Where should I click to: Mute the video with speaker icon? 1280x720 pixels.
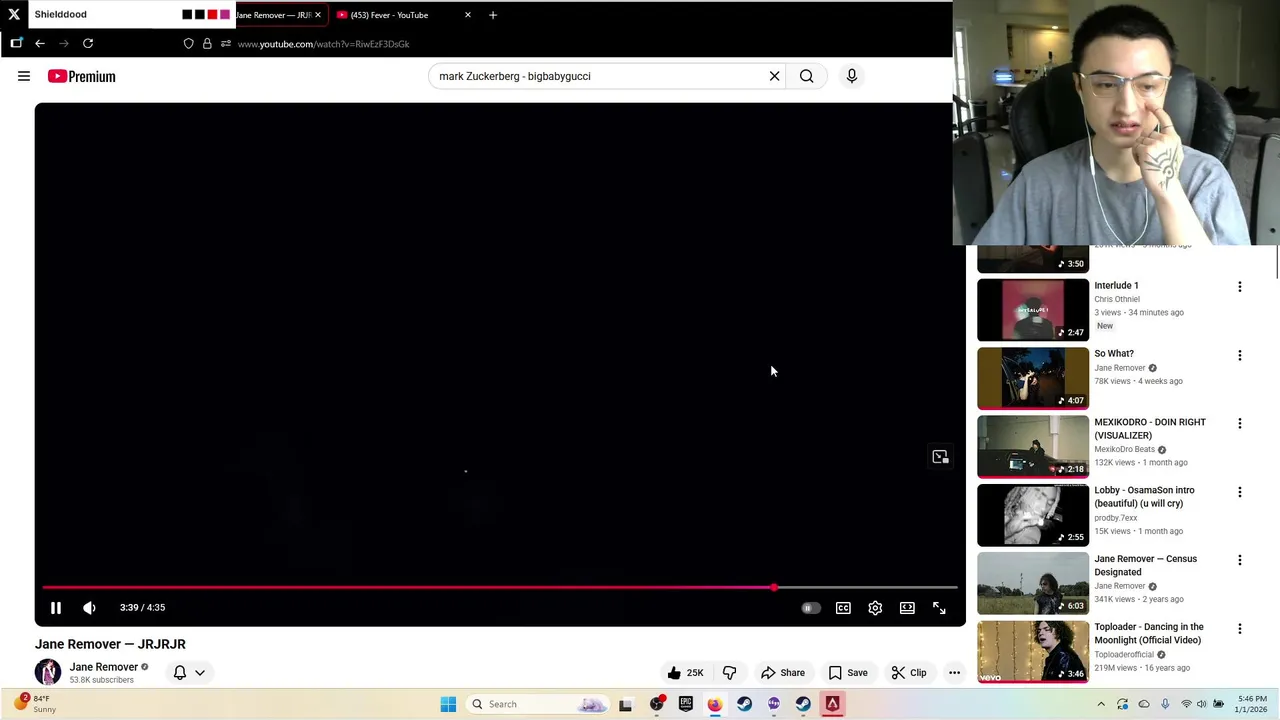tap(89, 607)
